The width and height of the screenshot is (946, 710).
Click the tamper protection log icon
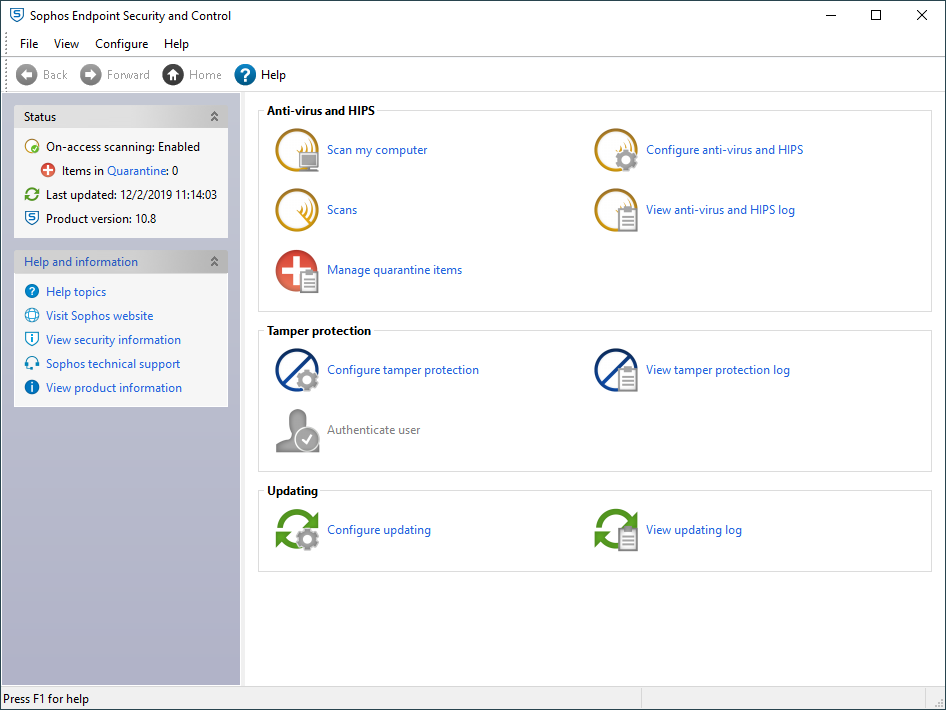pyautogui.click(x=616, y=371)
